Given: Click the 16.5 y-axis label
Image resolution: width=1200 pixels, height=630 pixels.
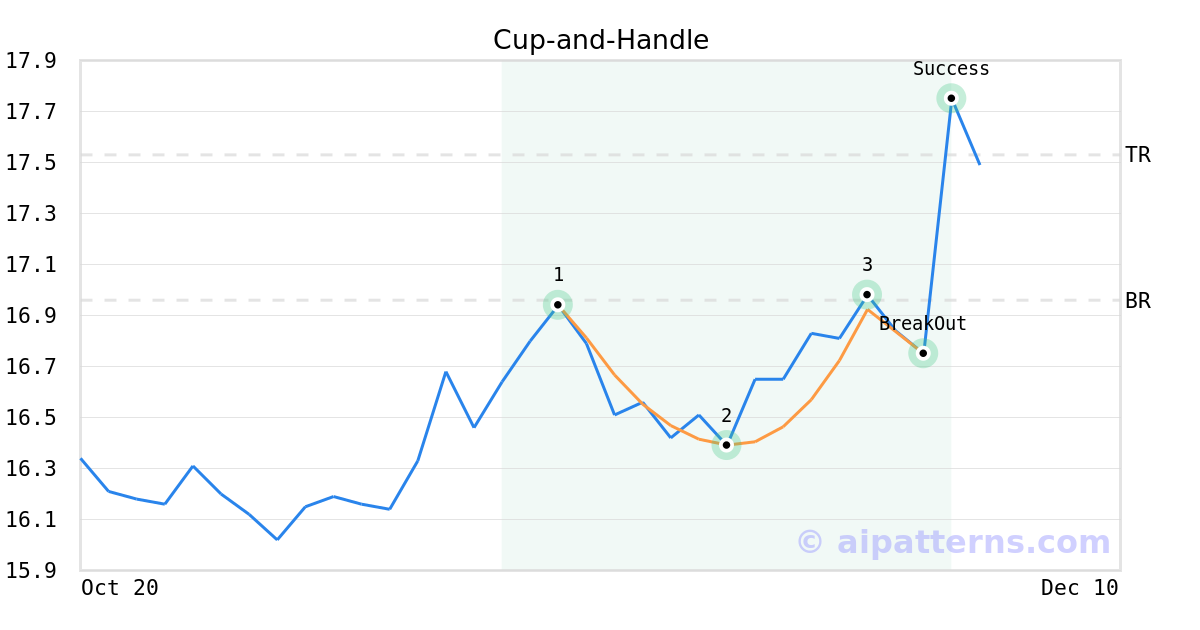Looking at the screenshot, I should pyautogui.click(x=31, y=418).
